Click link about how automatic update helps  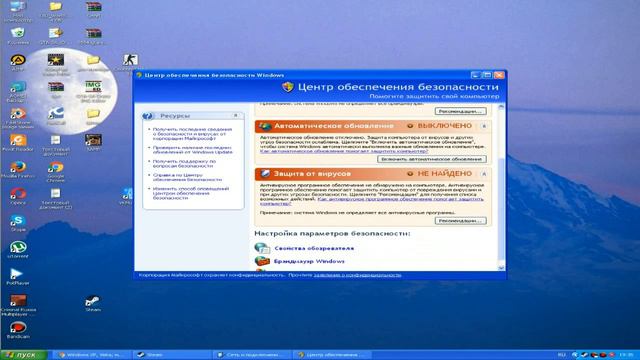click(344, 151)
